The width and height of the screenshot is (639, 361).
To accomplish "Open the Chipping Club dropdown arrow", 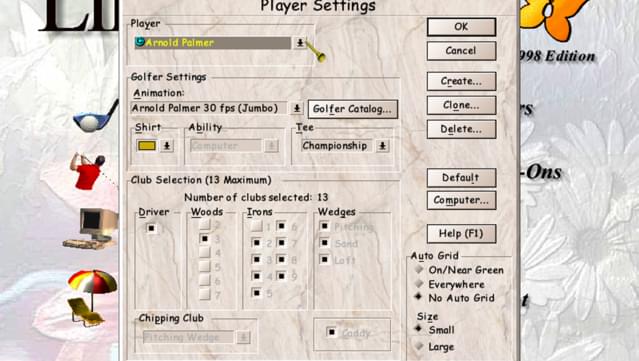I will point(243,337).
